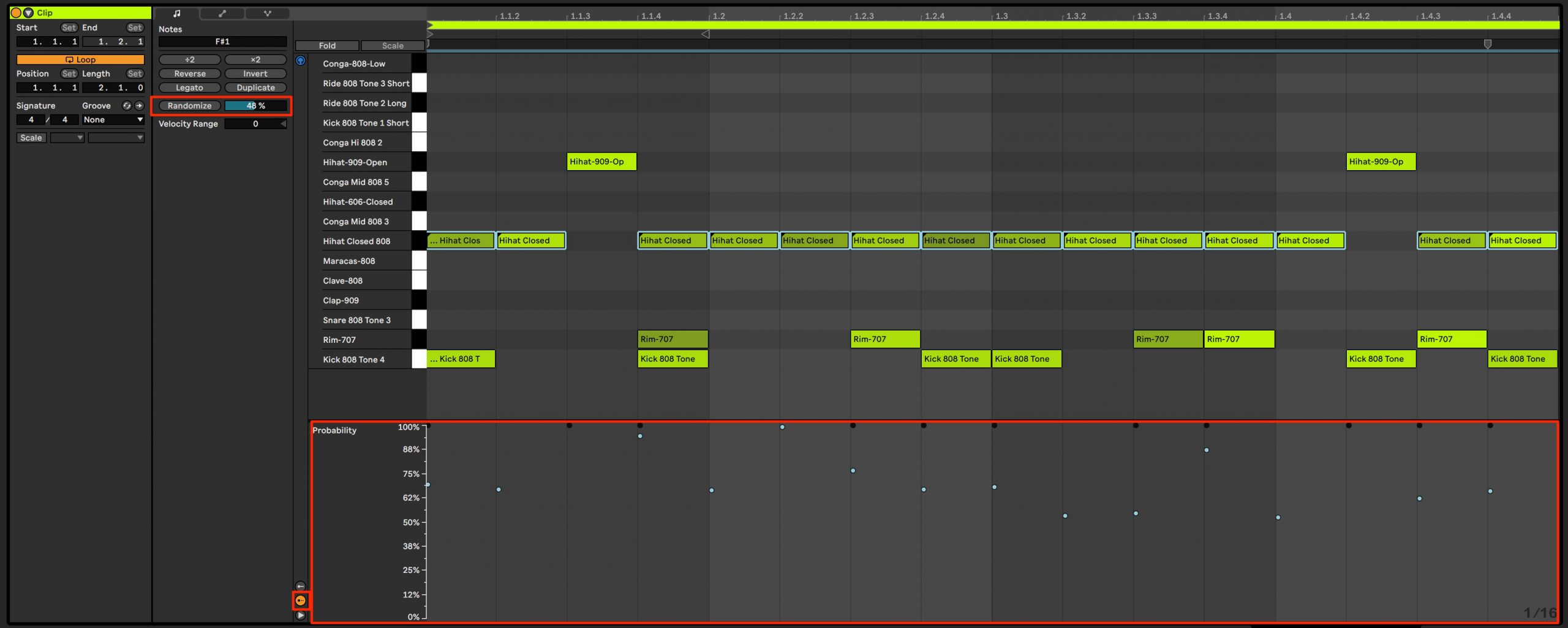Adjust the 48% randomize amount slider
Image resolution: width=1568 pixels, height=628 pixels.
click(x=255, y=106)
